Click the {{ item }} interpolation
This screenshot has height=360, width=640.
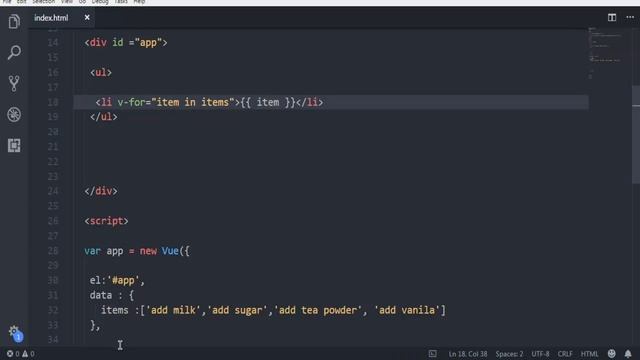pos(268,102)
